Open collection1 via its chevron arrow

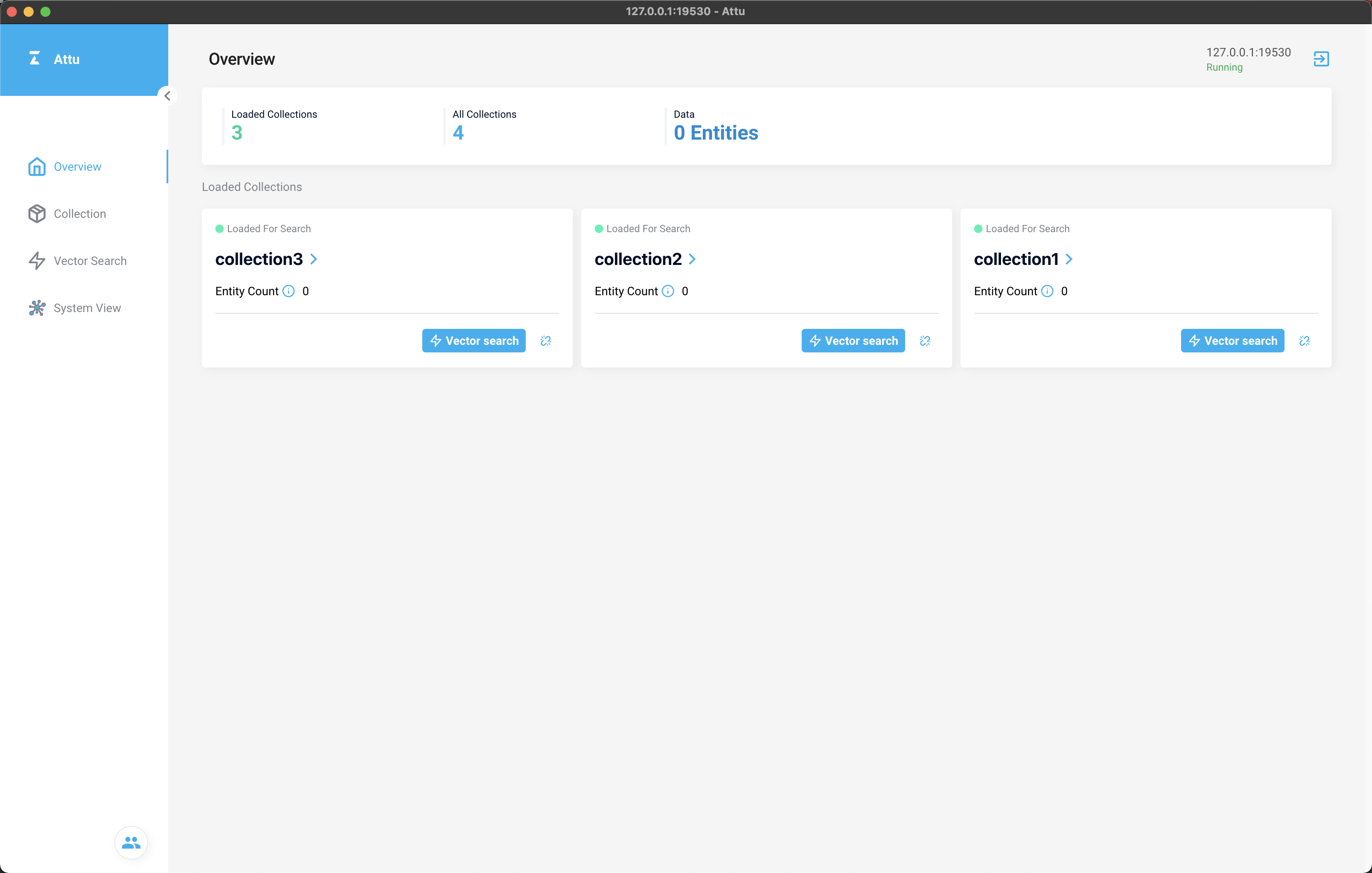(1069, 259)
